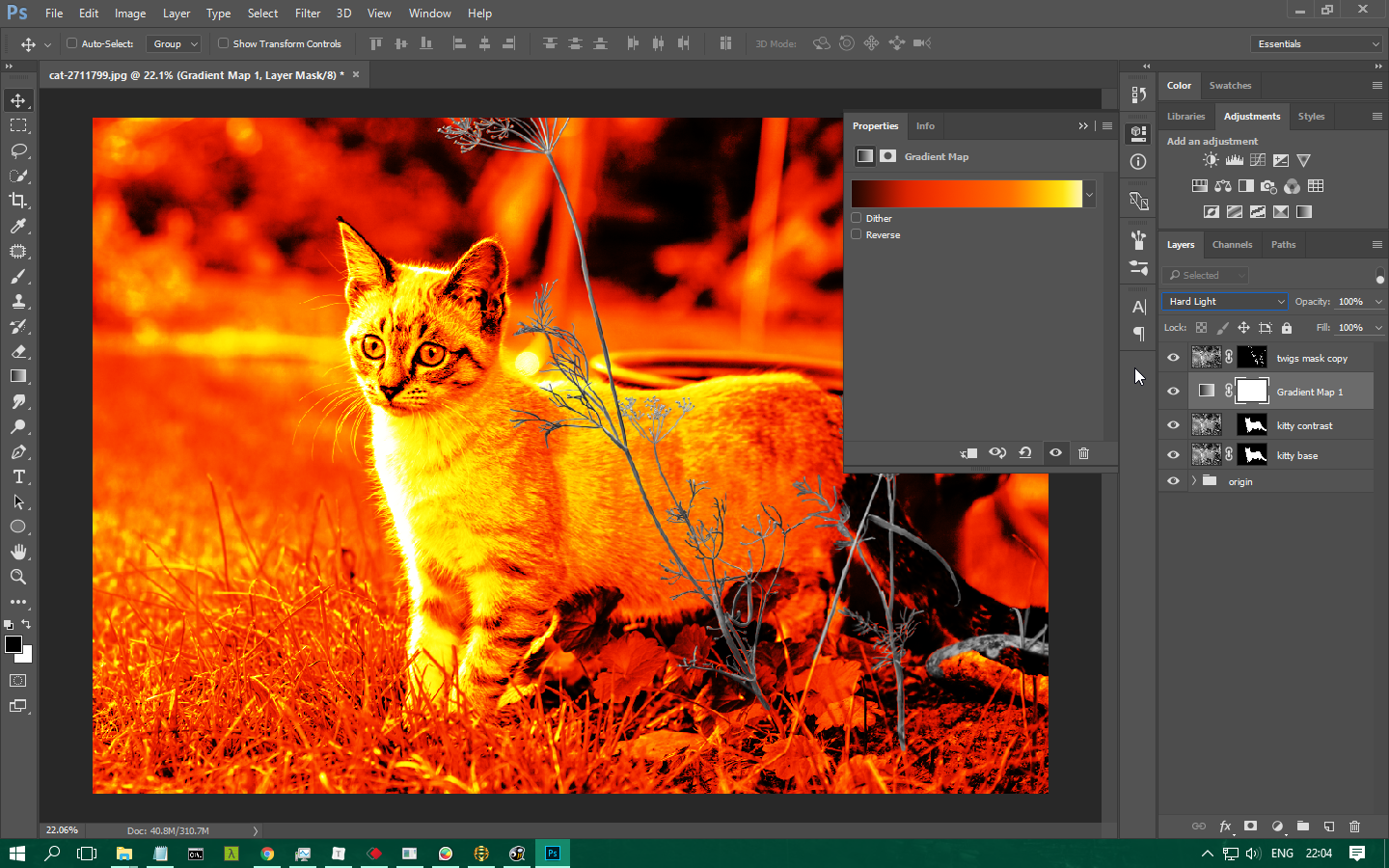Expand the origin layer group

click(1194, 480)
